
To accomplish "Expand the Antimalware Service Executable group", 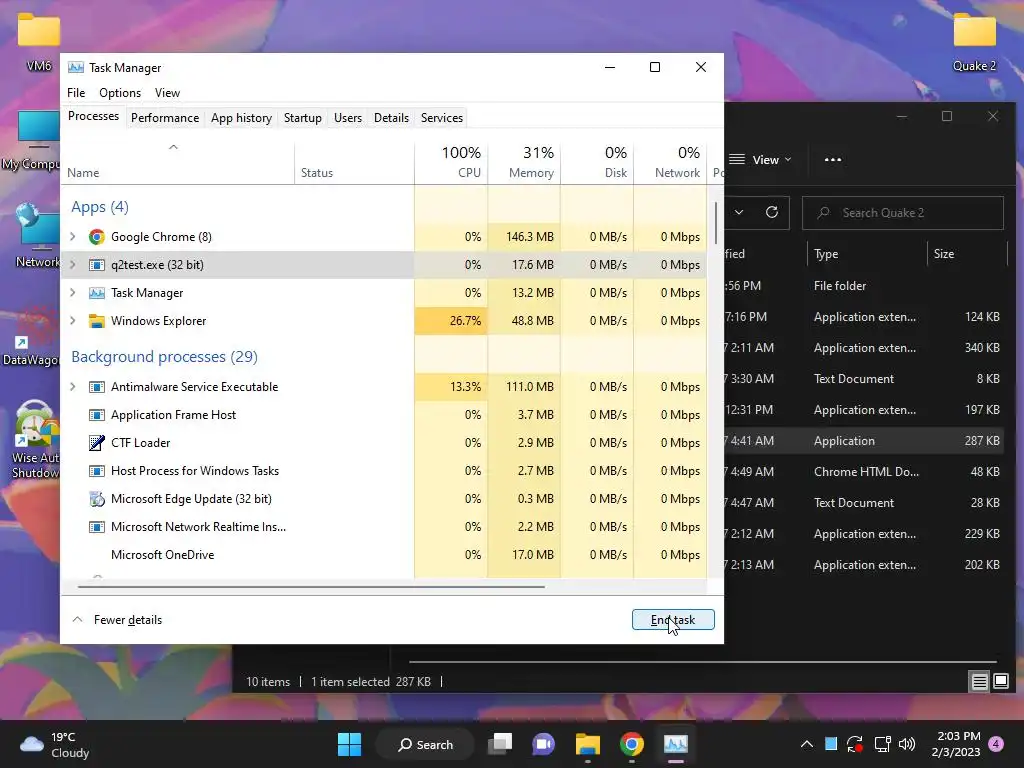I will (72, 387).
